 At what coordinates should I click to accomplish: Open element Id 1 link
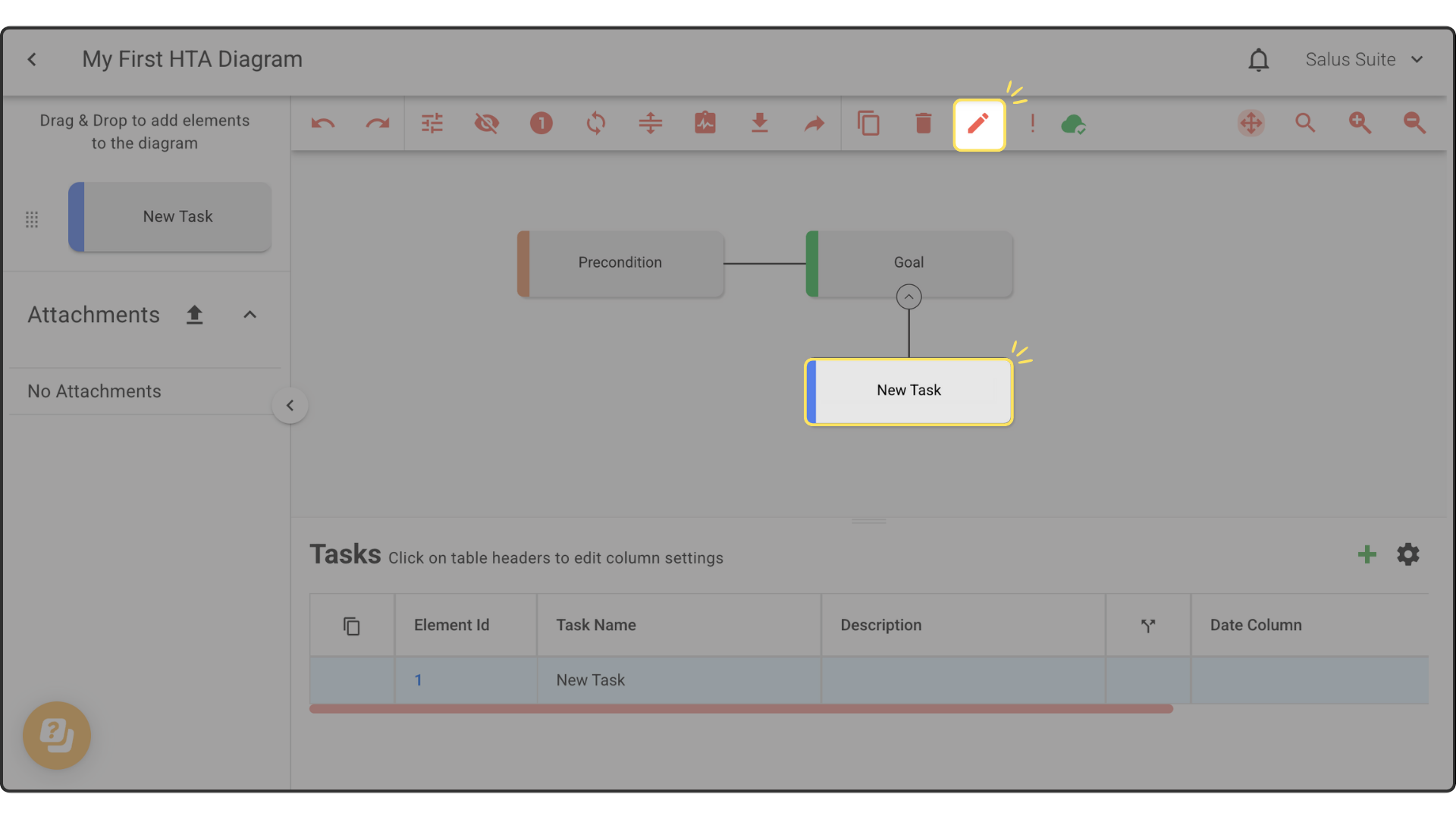[418, 680]
